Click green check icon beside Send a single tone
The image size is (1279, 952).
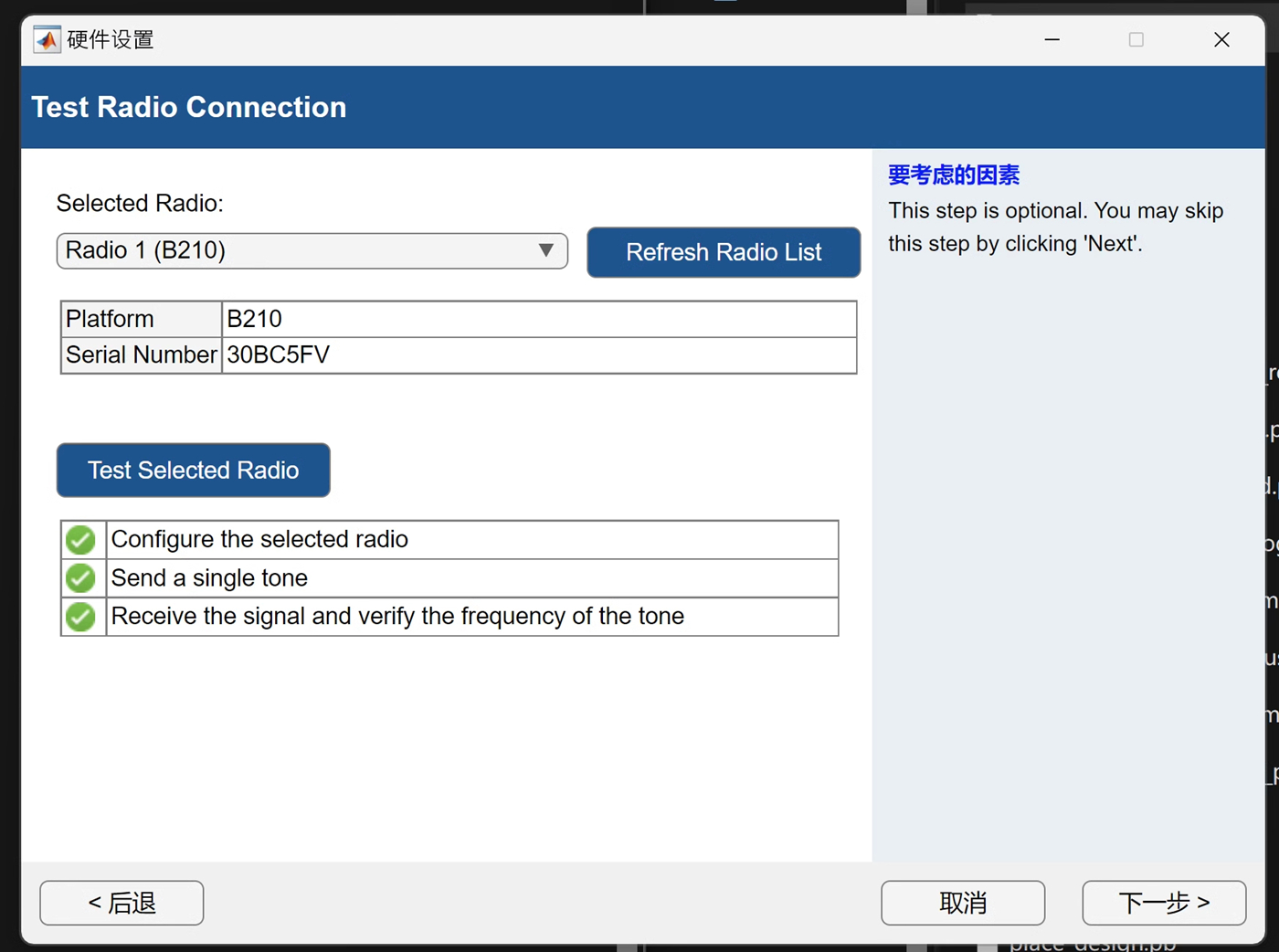point(81,578)
